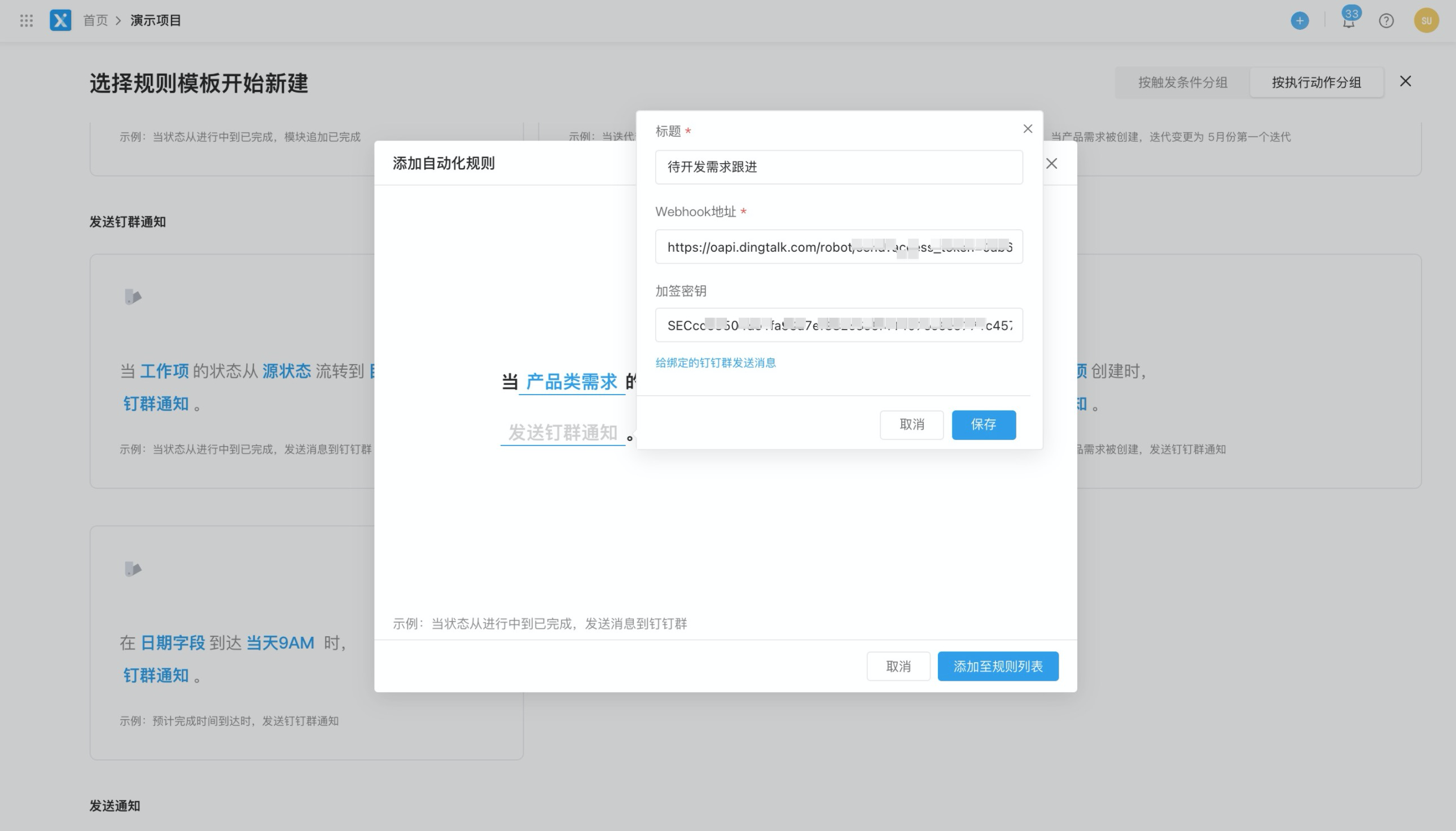This screenshot has height=831, width=1456.
Task: Click 工作项 link in status template
Action: 164,371
